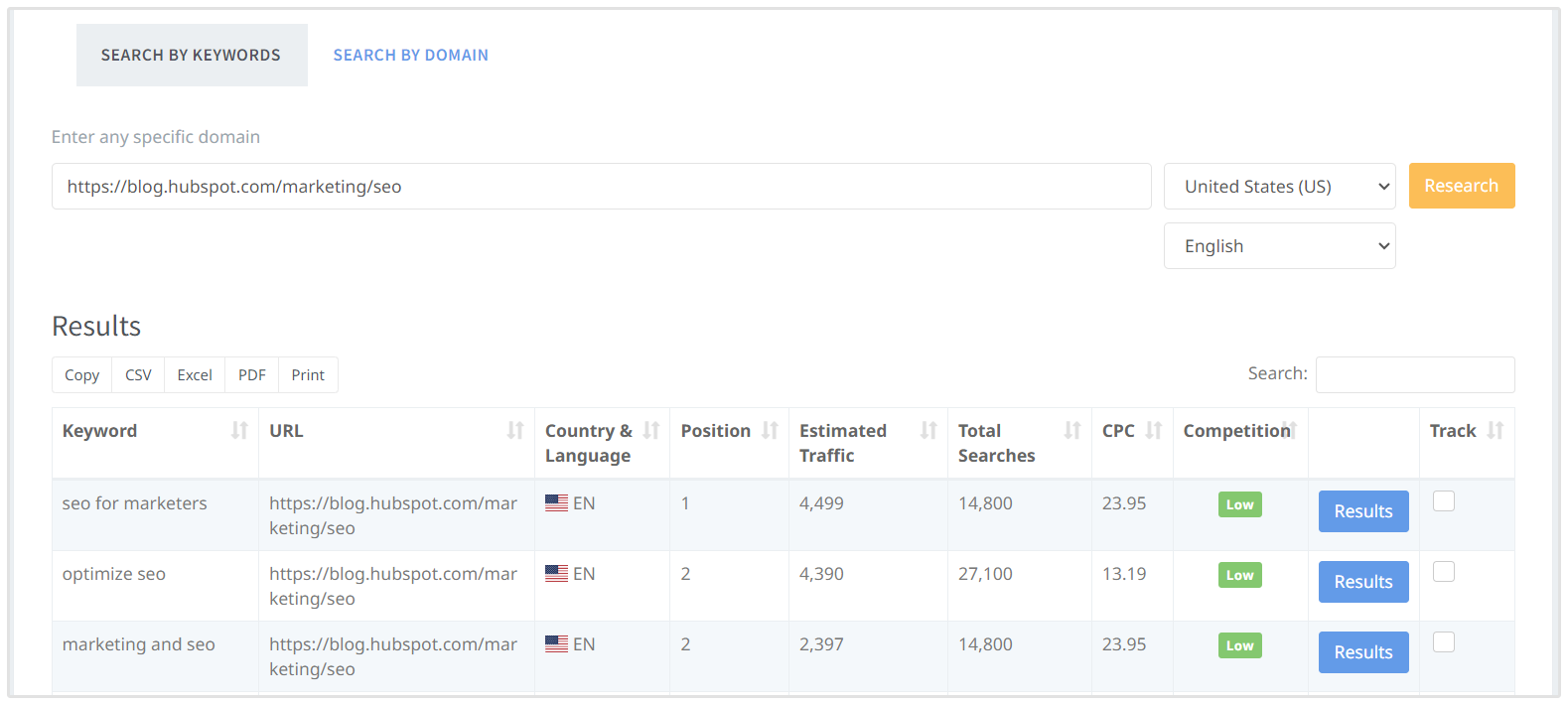Sort by Track column arrows

1495,430
